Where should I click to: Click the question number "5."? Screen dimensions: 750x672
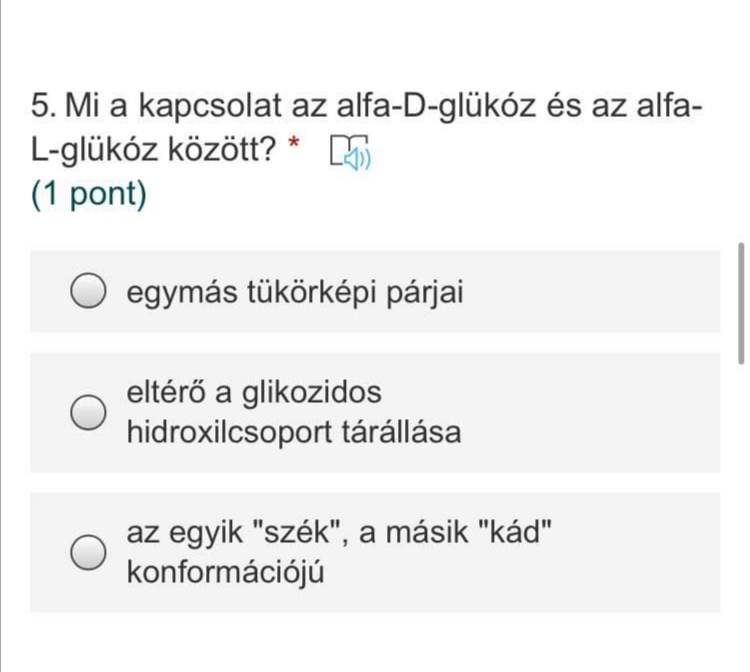[44, 105]
